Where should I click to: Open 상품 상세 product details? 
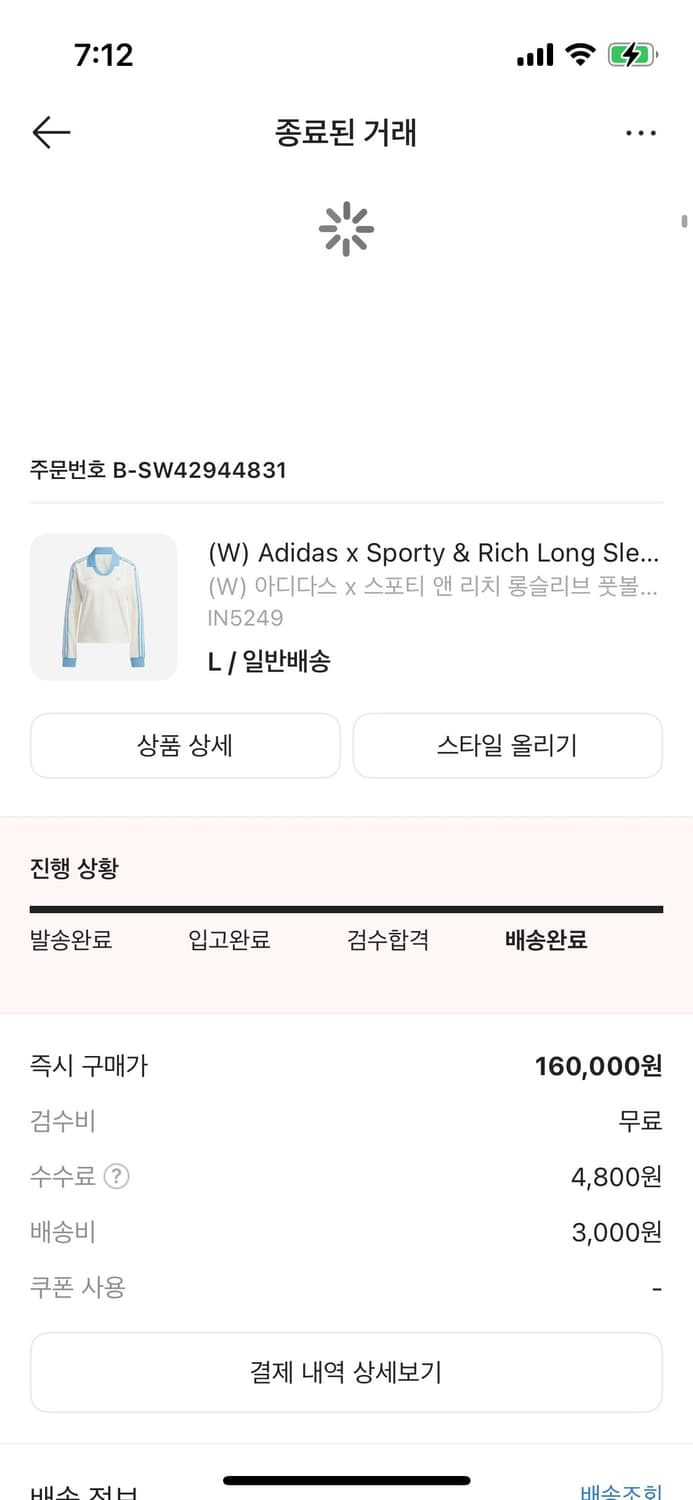tap(185, 746)
